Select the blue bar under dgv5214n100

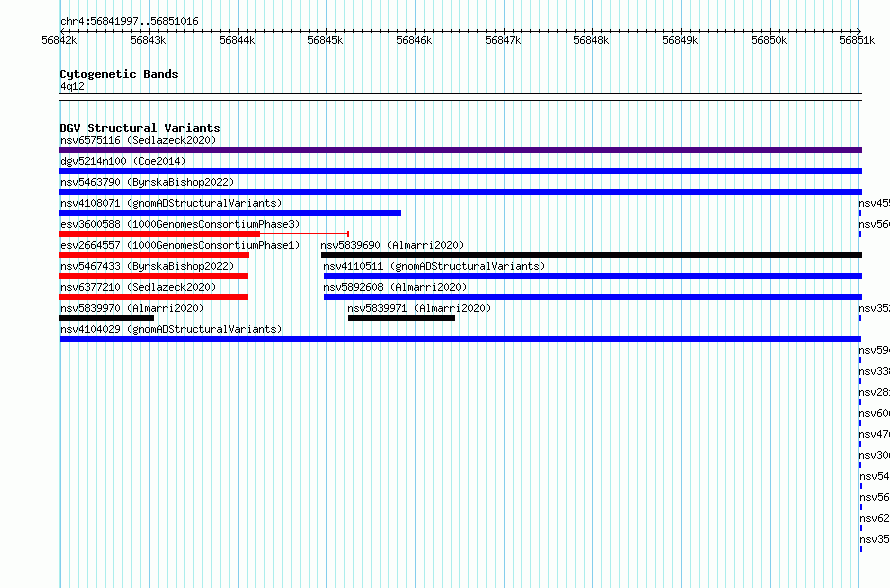tap(460, 171)
